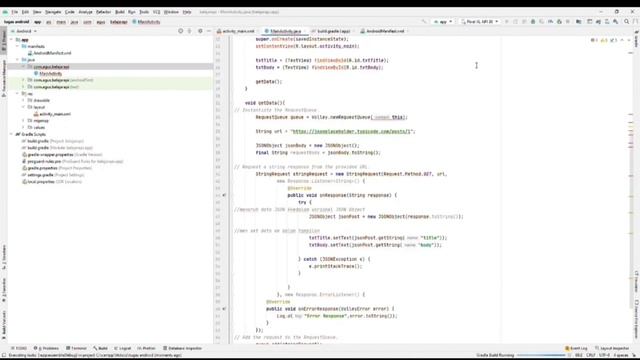Hide the Project panel with minimize icon
This screenshot has width=640, height=360.
(x=209, y=31)
